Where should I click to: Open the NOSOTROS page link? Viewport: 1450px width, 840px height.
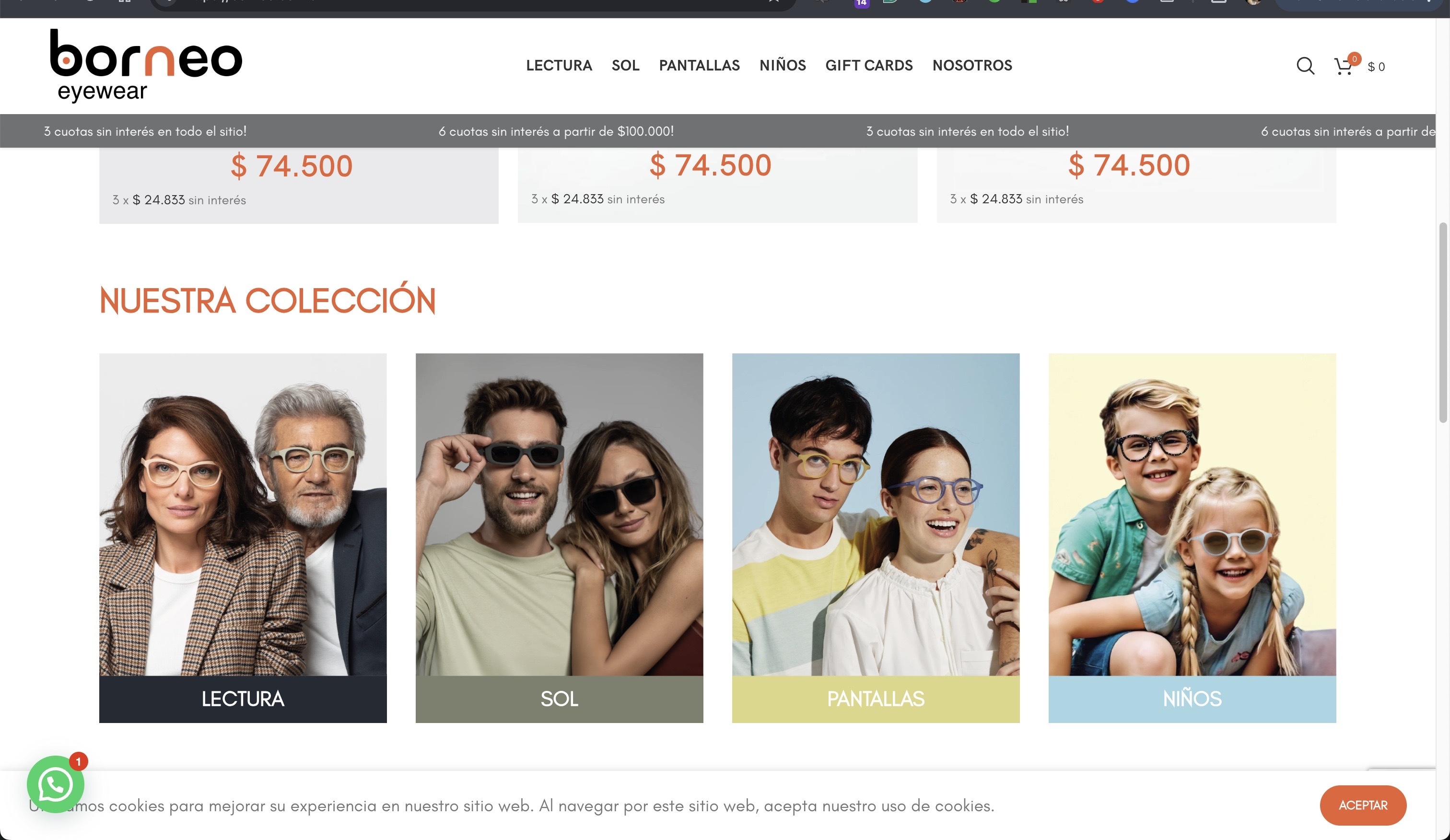972,66
